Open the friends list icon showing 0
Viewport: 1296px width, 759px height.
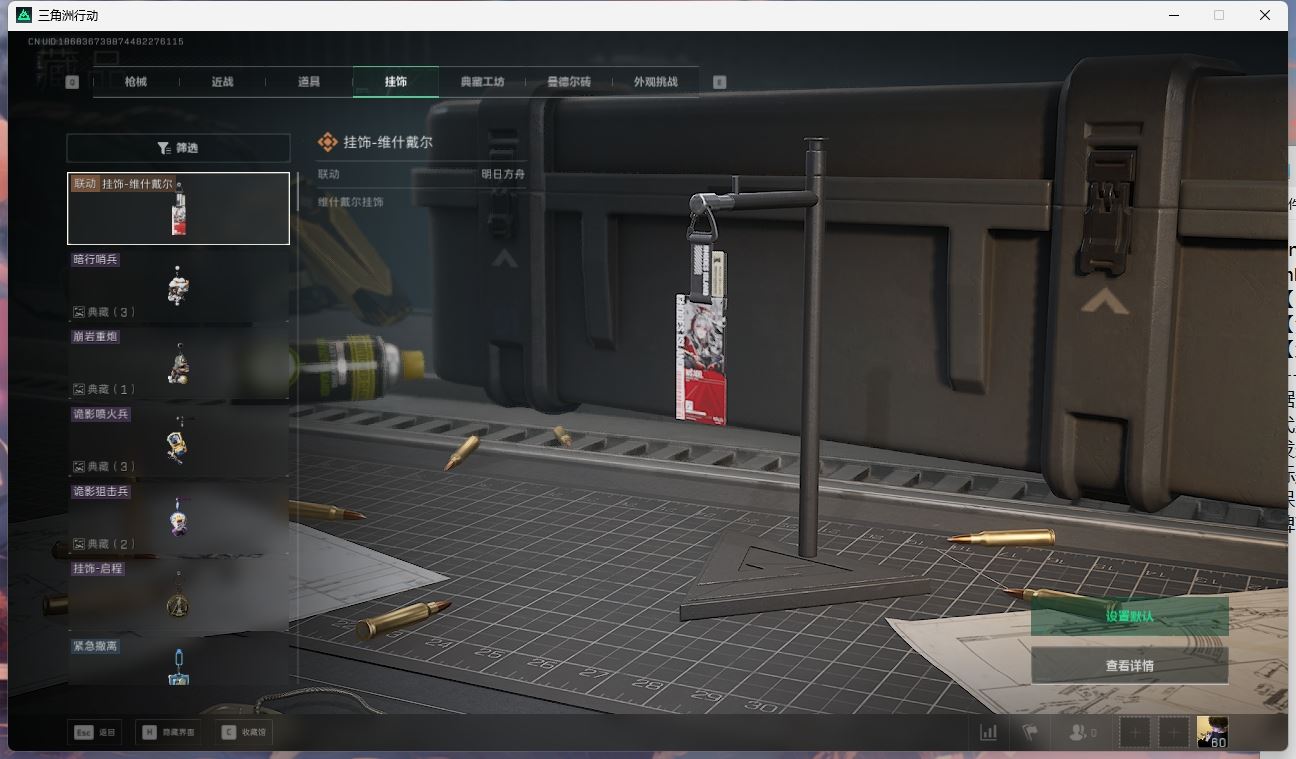1078,732
